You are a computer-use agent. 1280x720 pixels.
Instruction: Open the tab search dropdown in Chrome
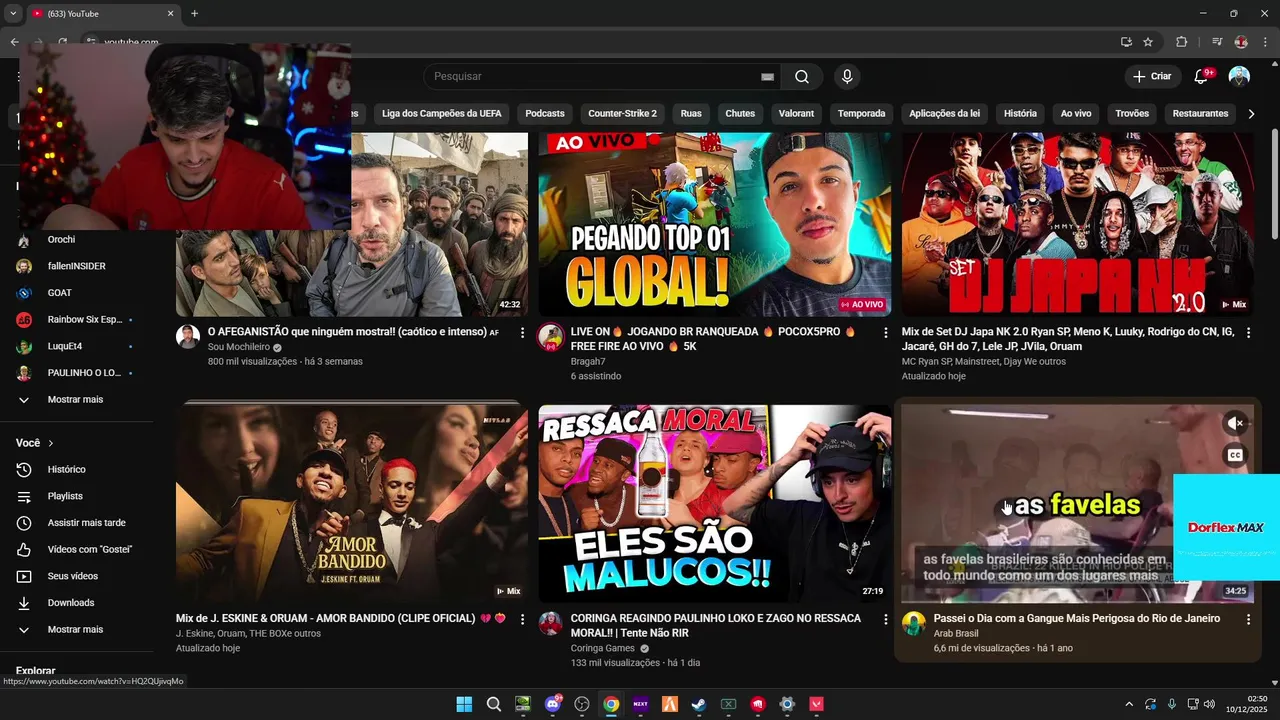pyautogui.click(x=13, y=14)
